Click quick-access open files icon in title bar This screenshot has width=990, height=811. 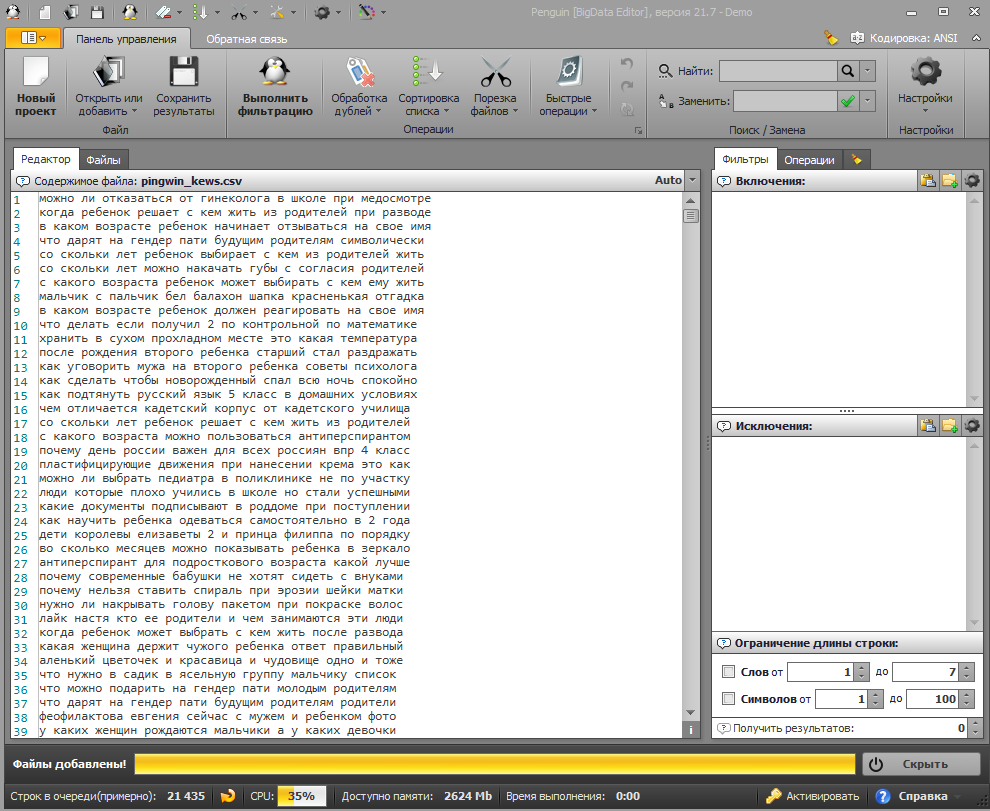(x=71, y=11)
